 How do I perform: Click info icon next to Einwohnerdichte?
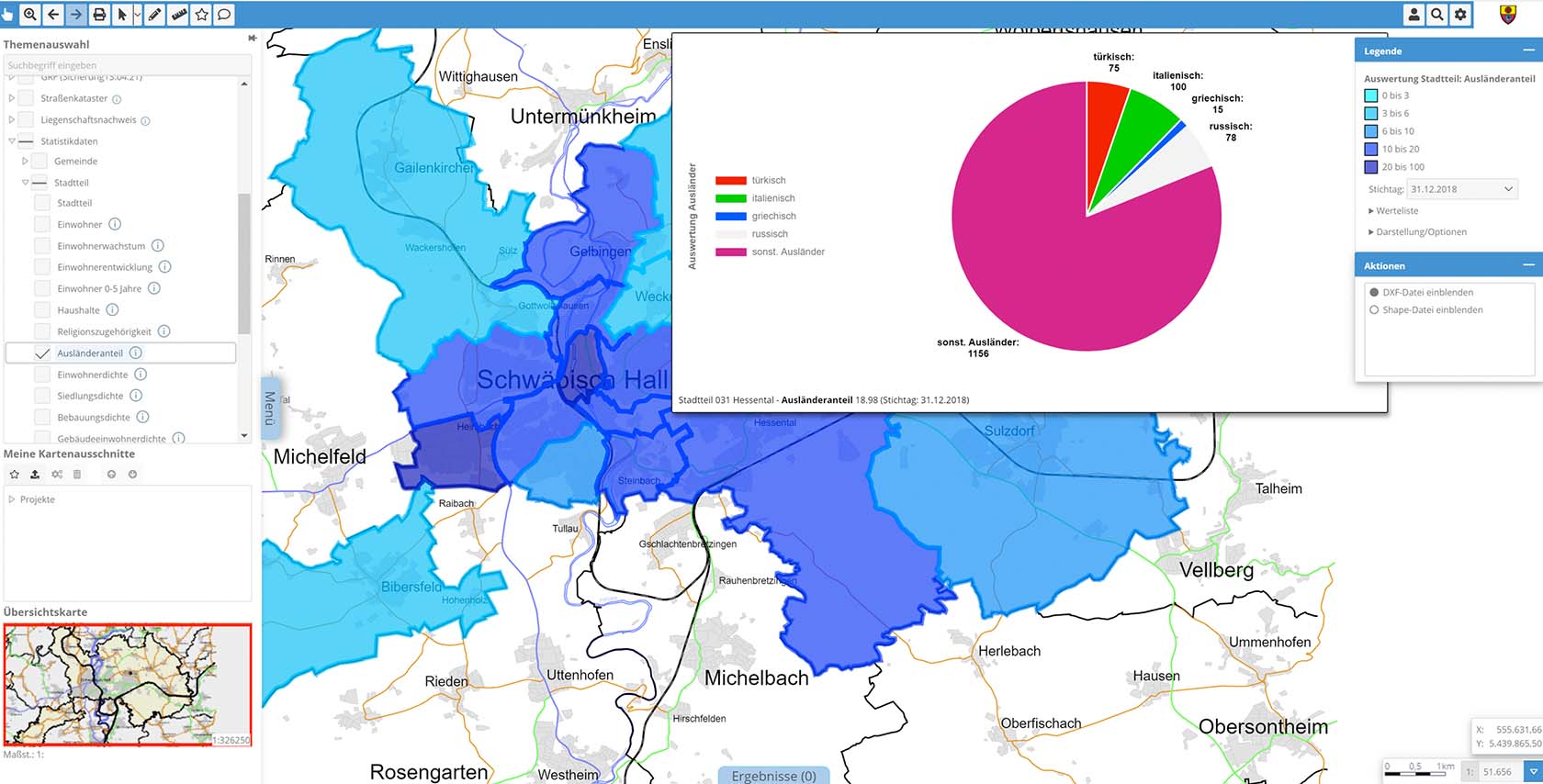point(141,375)
